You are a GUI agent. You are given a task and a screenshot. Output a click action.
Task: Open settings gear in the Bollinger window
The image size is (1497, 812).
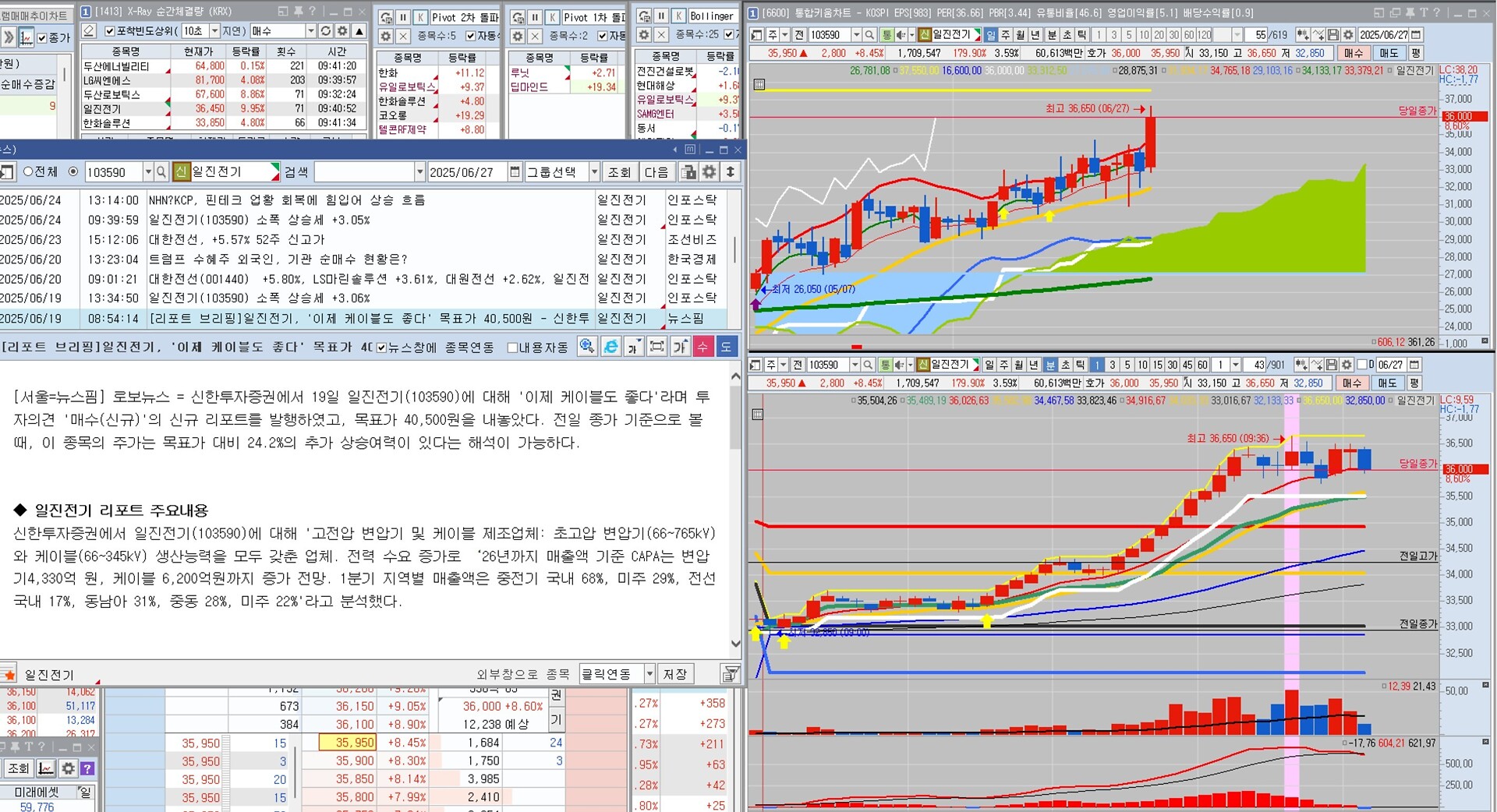644,35
